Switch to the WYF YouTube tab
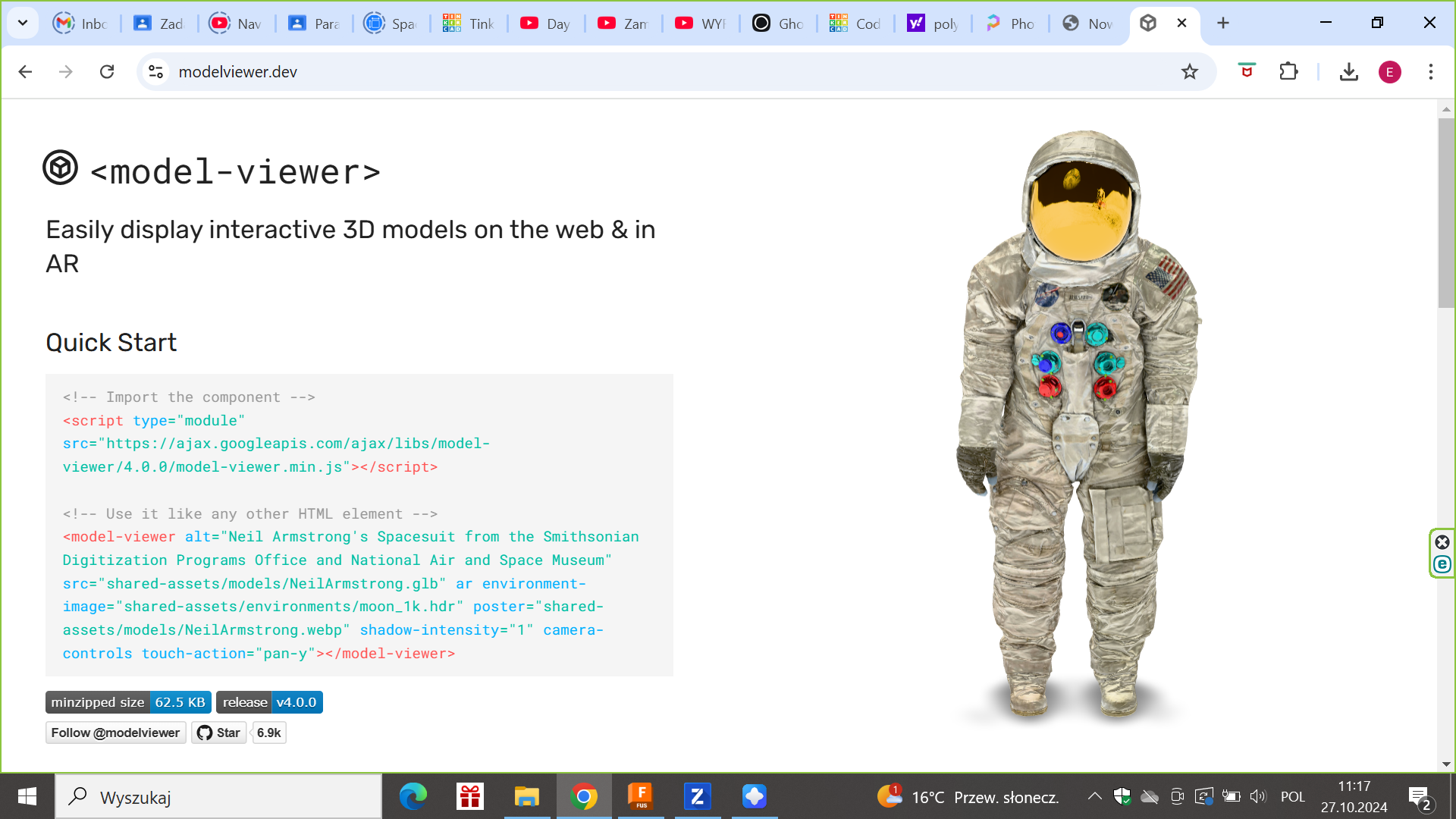The image size is (1456, 819). 700,24
